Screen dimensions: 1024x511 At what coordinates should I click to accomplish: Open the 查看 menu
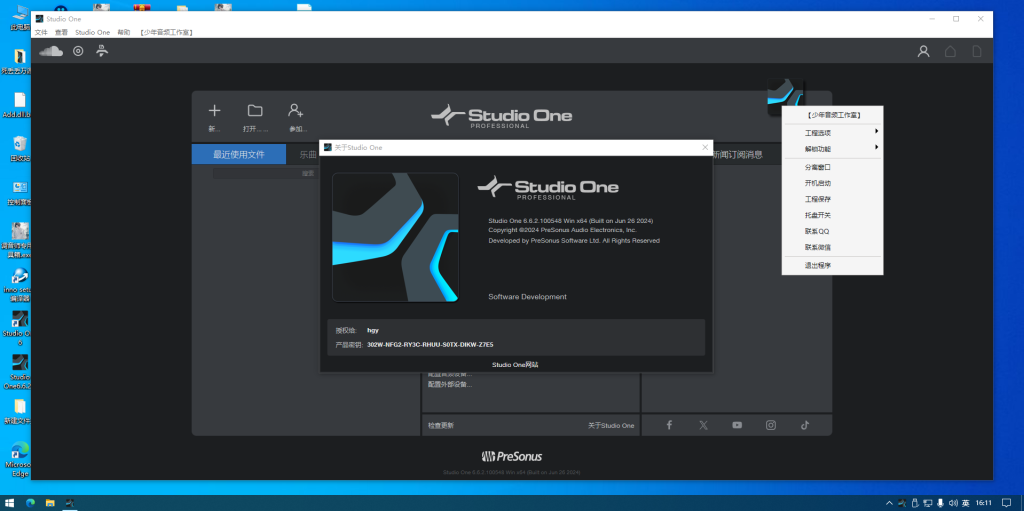[x=61, y=32]
